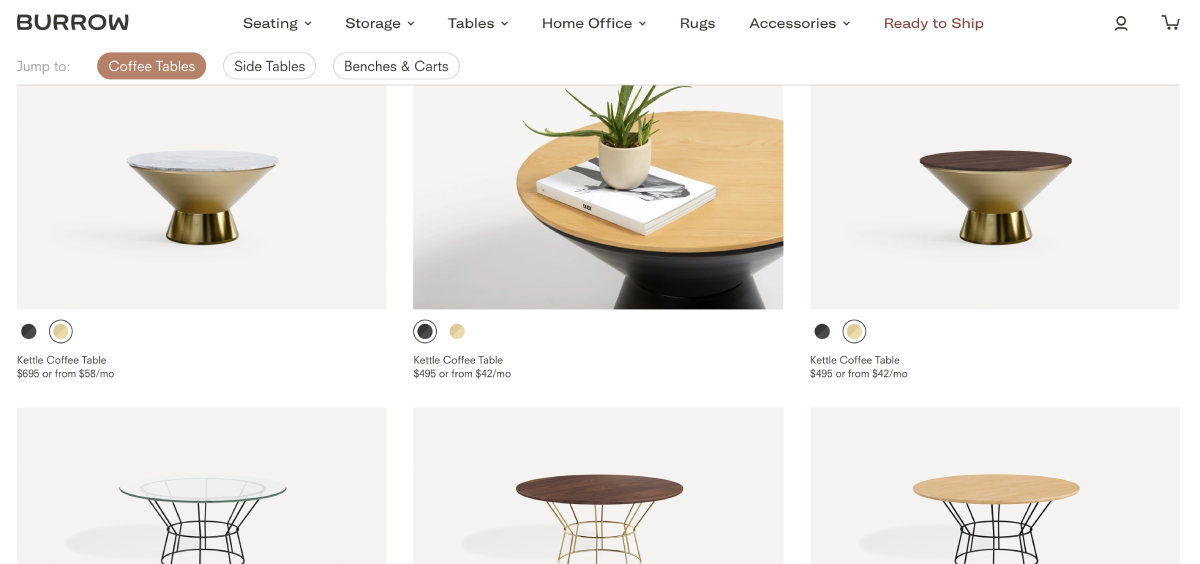Choose gold swatch under oak Kettle table

[457, 331]
